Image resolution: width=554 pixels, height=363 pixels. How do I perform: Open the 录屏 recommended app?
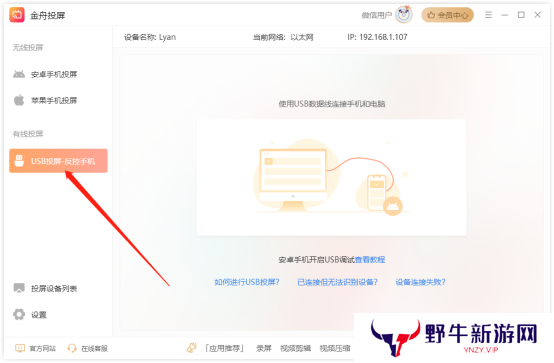click(264, 349)
